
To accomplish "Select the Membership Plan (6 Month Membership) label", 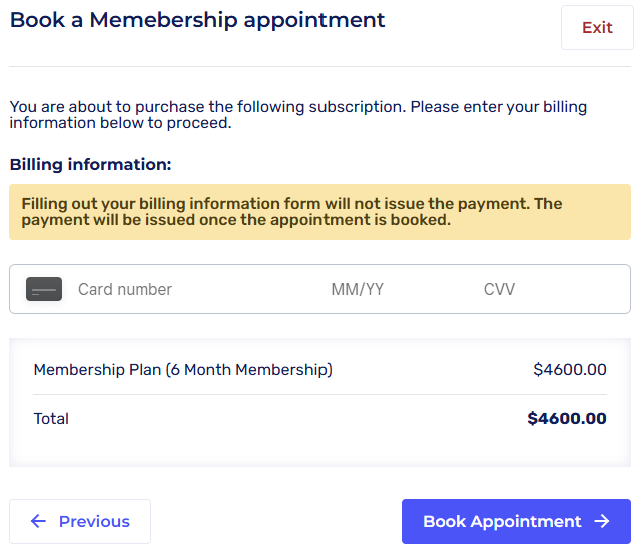I will coord(183,369).
